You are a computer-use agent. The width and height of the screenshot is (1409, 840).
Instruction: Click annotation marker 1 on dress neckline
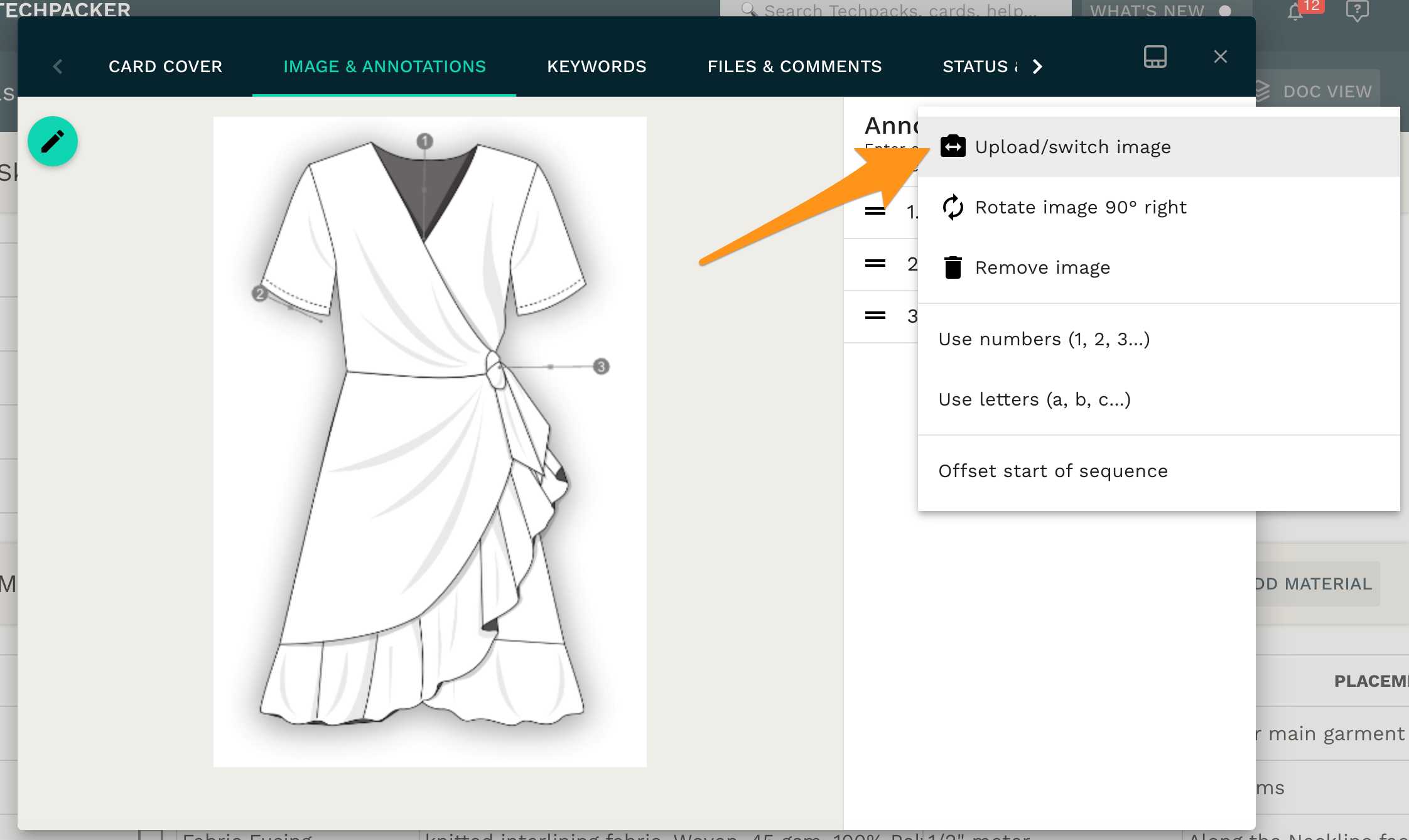click(x=424, y=141)
